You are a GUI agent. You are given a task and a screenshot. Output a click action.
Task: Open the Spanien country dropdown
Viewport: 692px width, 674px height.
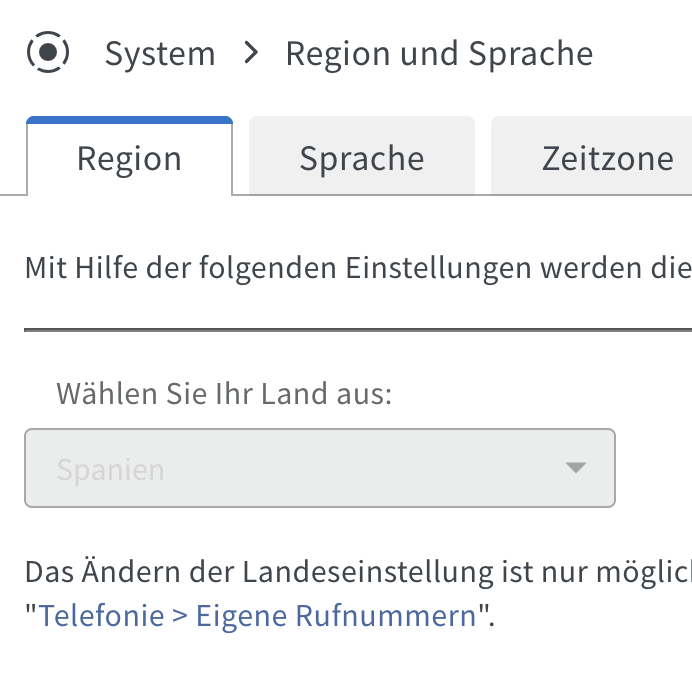tap(320, 468)
